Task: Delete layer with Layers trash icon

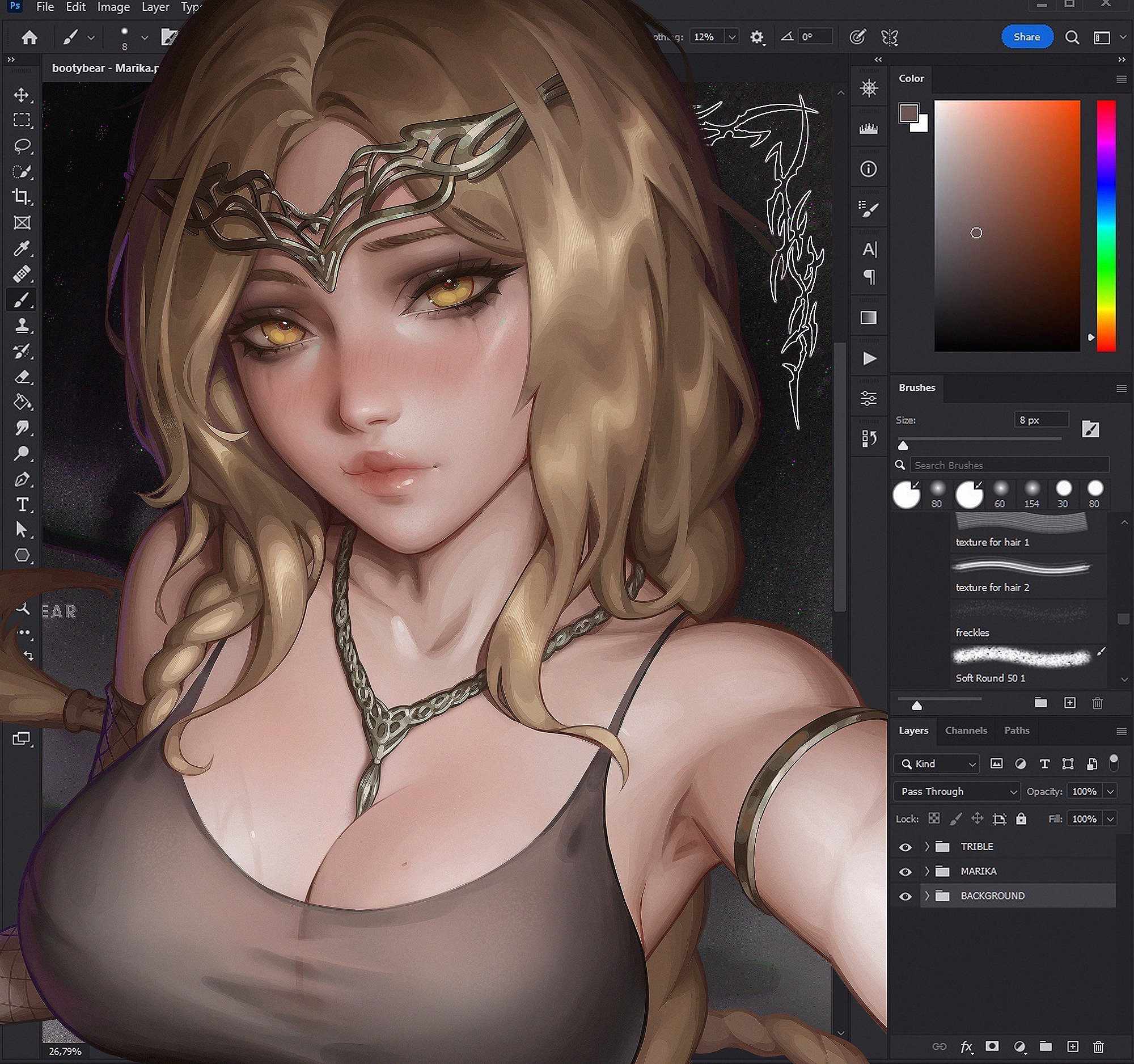Action: 1099,1046
